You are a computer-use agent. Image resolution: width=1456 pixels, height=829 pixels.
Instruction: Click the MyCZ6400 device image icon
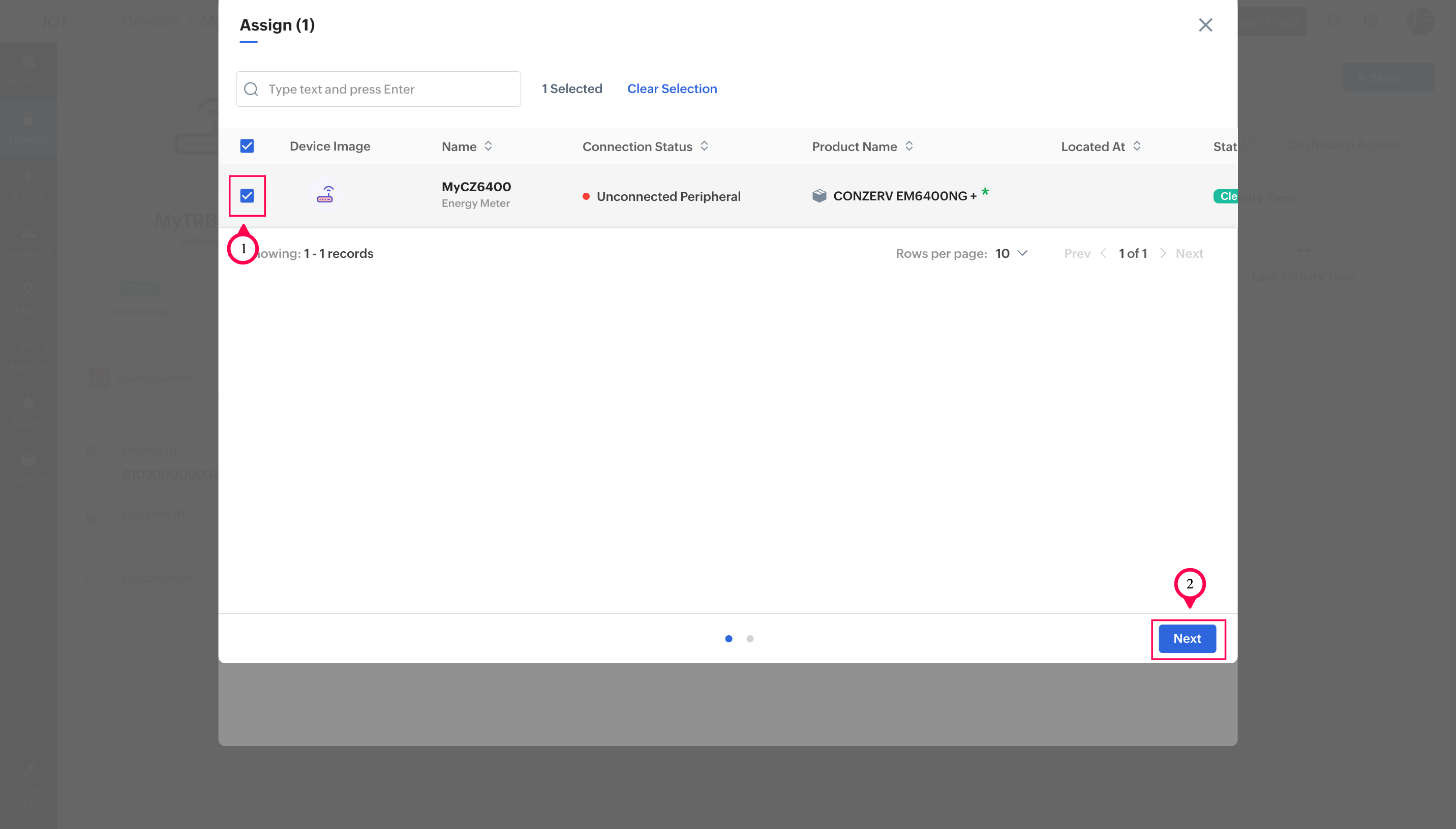[x=325, y=195]
